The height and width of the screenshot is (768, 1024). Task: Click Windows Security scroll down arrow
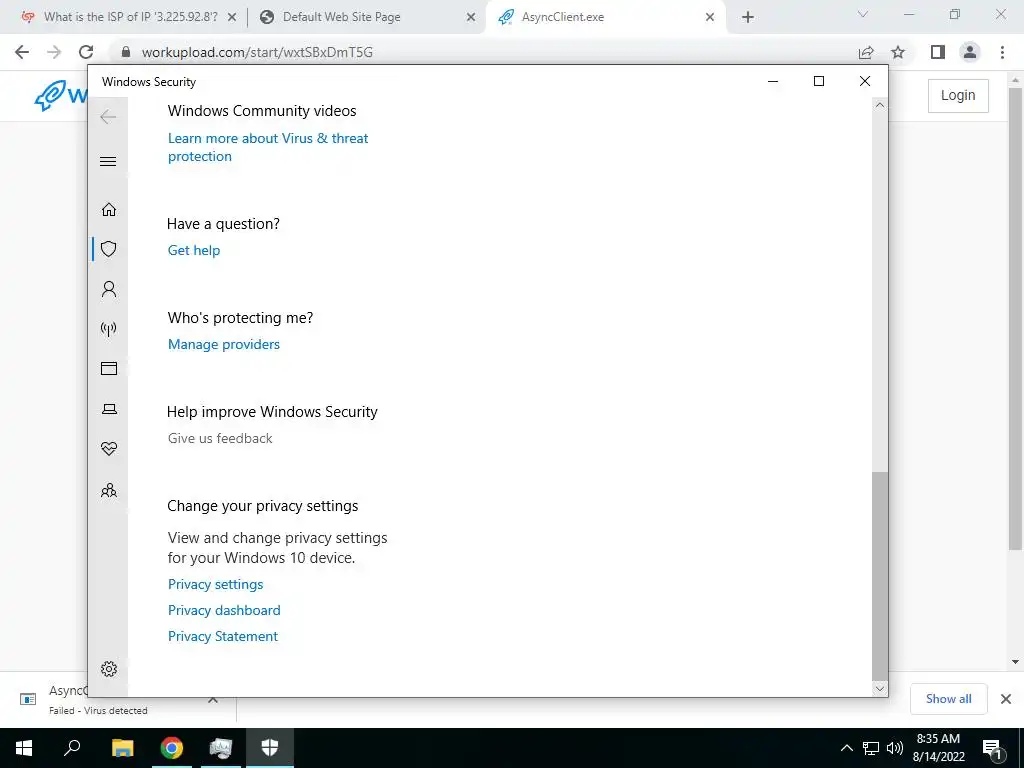[x=880, y=688]
